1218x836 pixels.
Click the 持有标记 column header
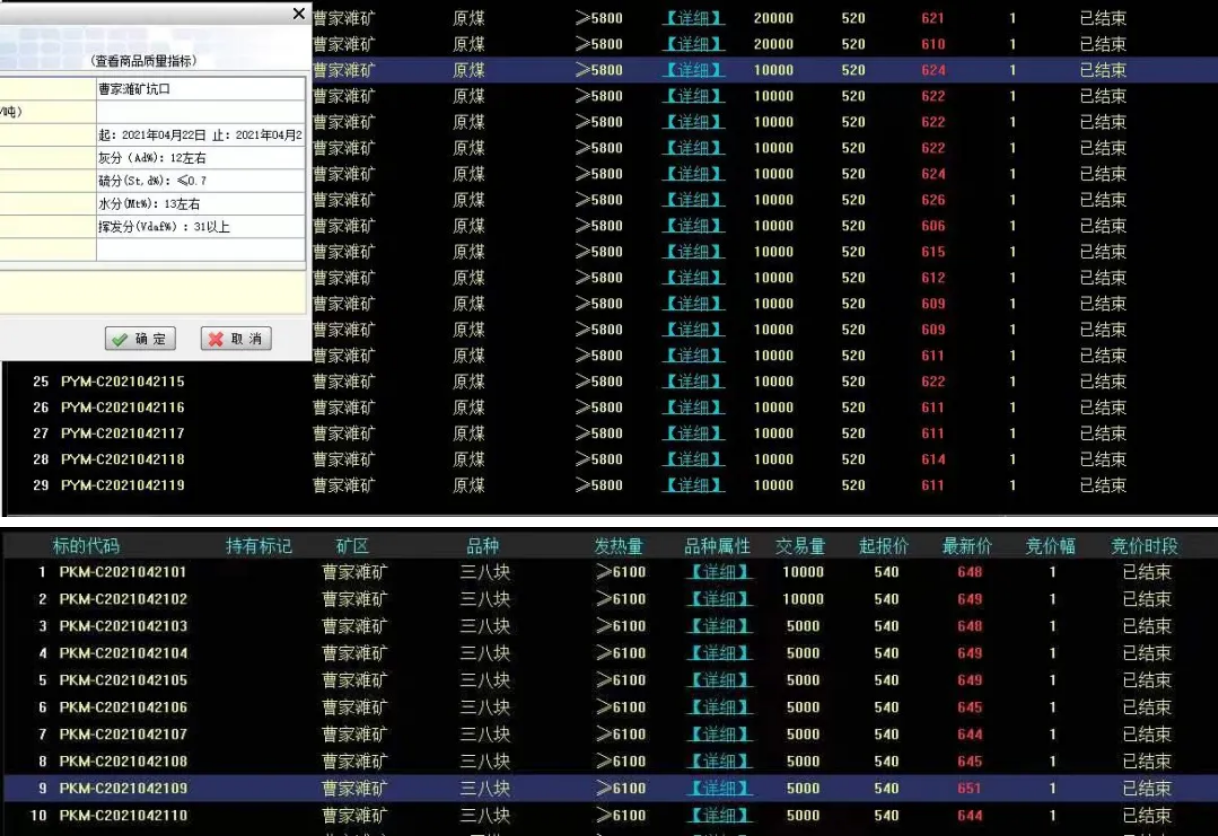[259, 547]
